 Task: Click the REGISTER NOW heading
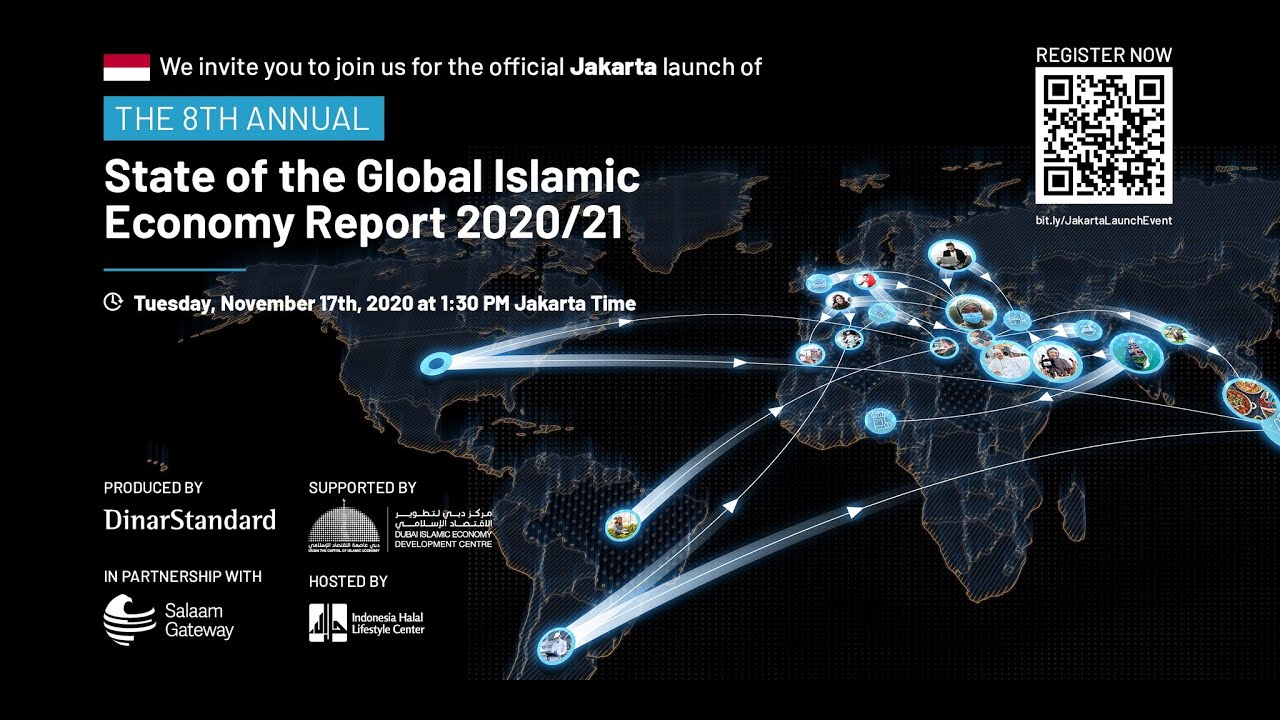coord(1104,55)
